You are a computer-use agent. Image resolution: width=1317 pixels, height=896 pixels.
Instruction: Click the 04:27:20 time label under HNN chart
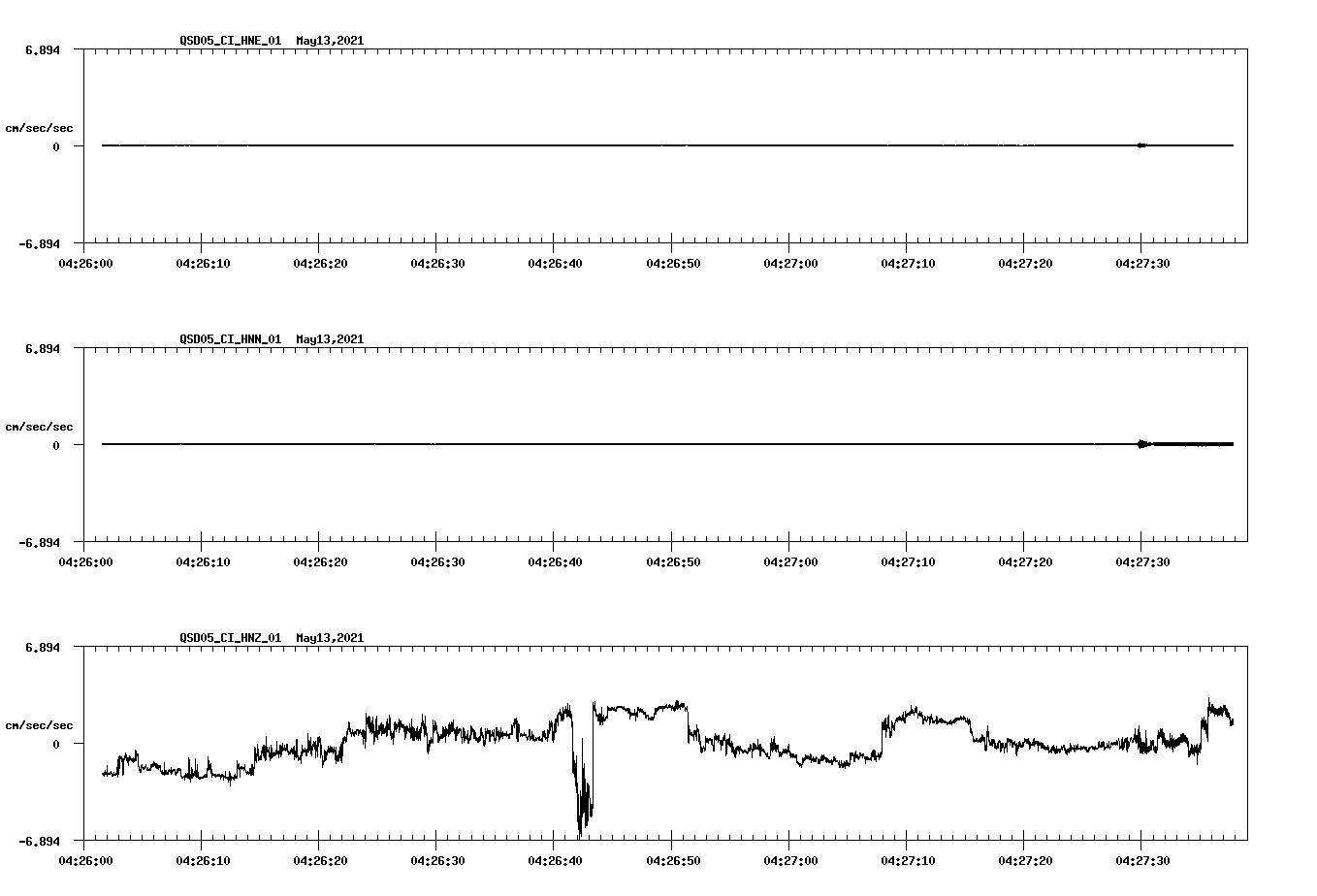[1024, 561]
